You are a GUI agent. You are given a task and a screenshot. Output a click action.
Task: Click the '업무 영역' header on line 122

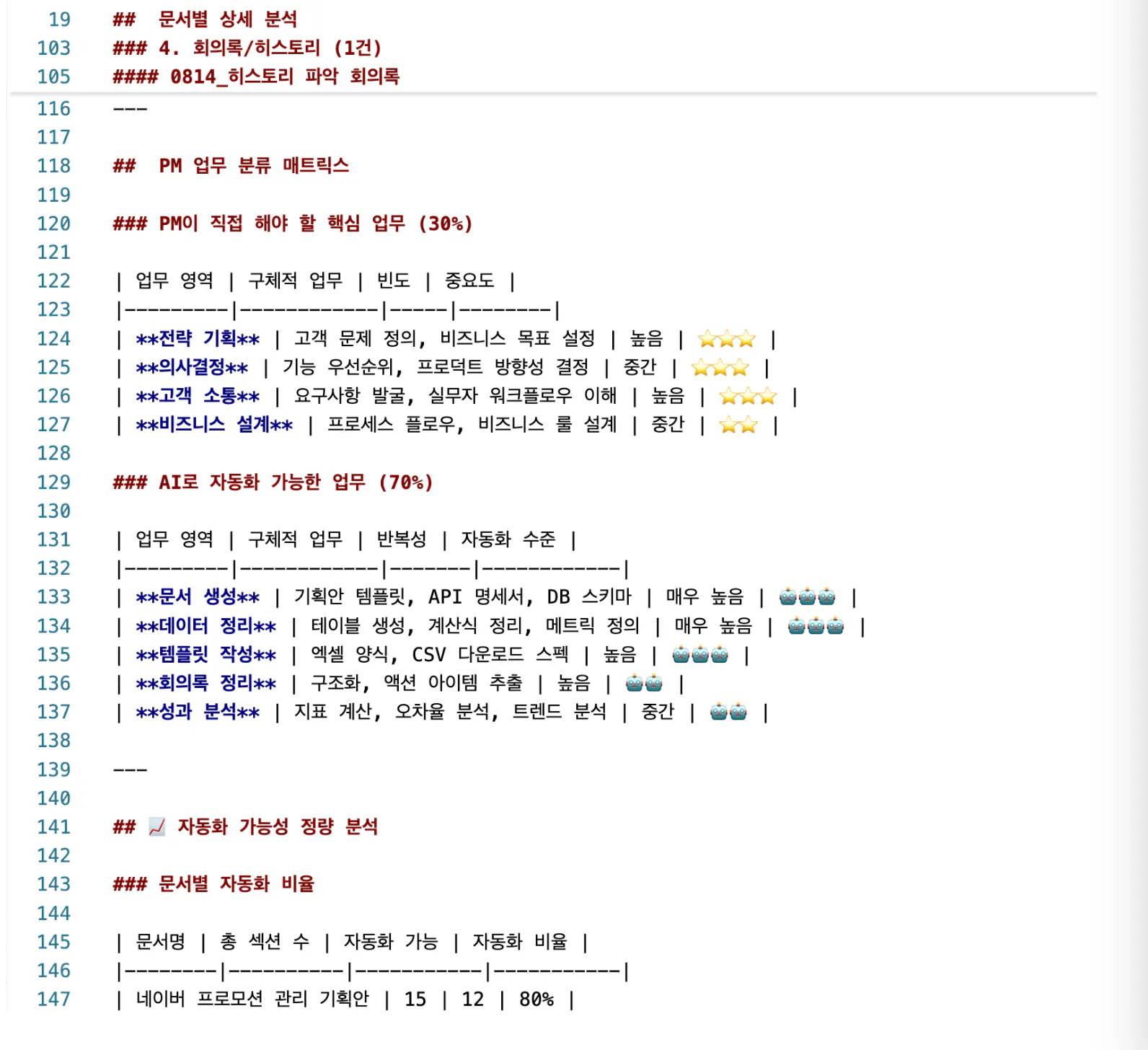click(x=175, y=281)
